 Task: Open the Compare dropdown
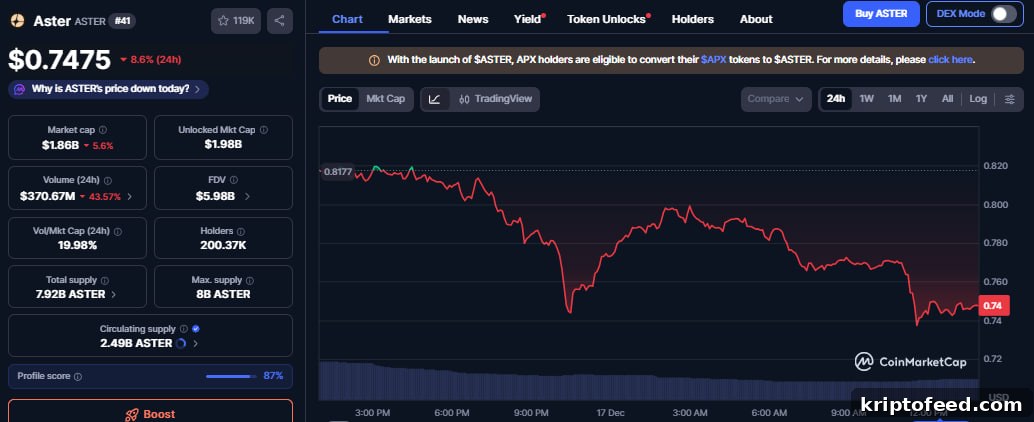776,99
